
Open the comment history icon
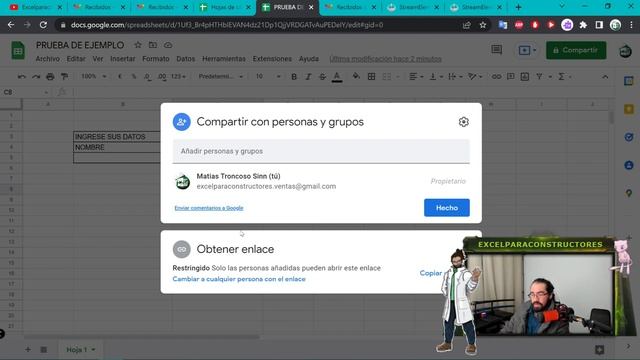point(496,50)
